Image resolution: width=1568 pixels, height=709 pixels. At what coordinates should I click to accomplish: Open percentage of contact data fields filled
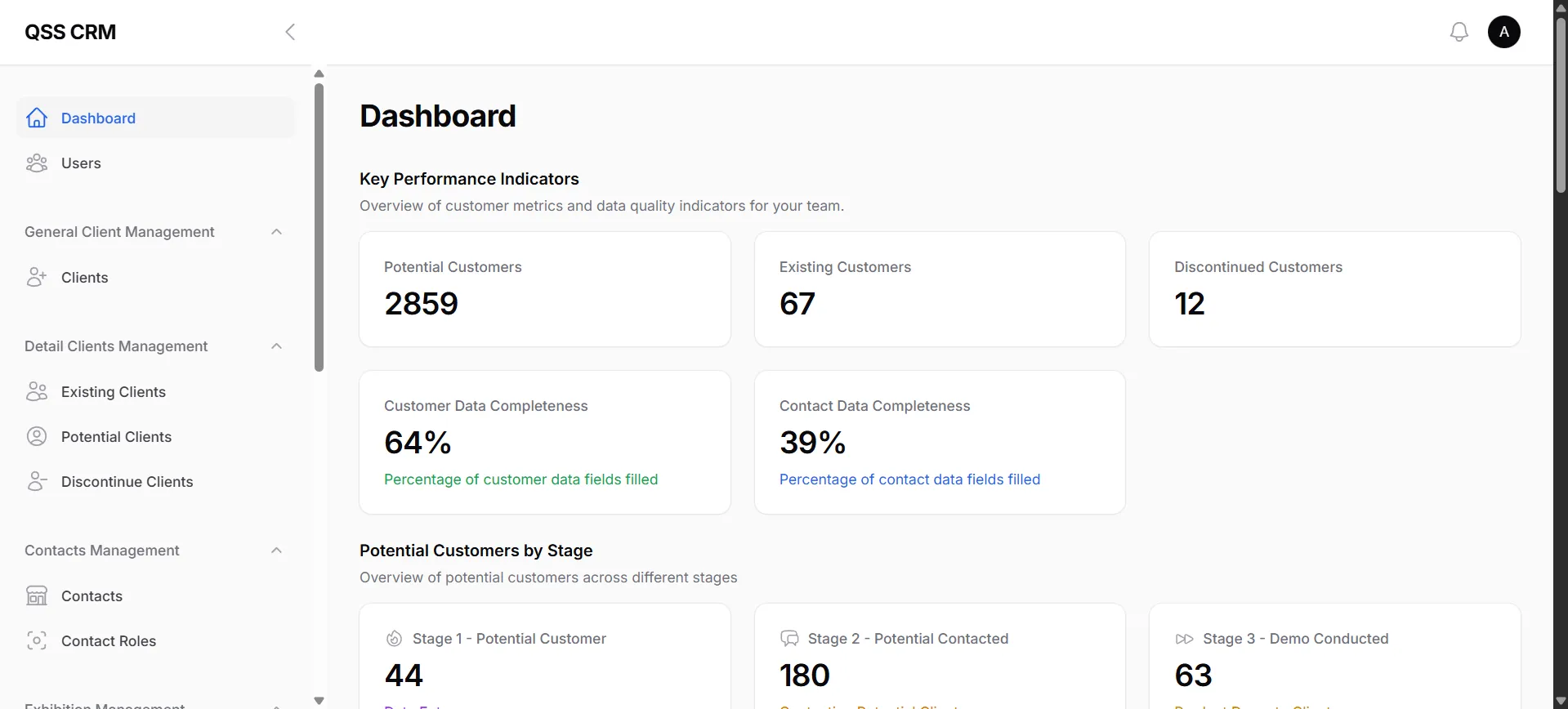pyautogui.click(x=909, y=479)
